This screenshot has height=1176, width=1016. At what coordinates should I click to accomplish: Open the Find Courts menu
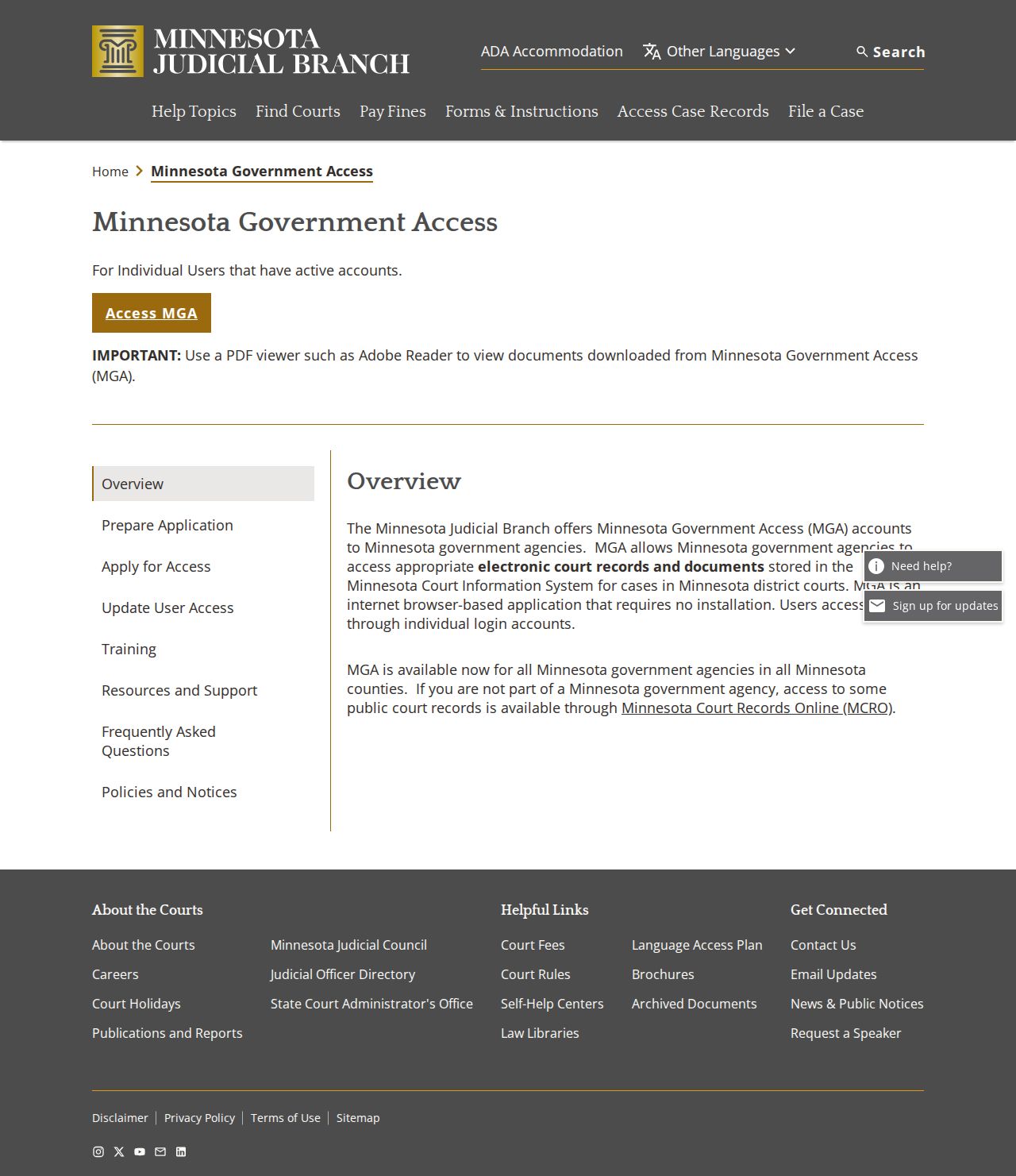coord(298,111)
